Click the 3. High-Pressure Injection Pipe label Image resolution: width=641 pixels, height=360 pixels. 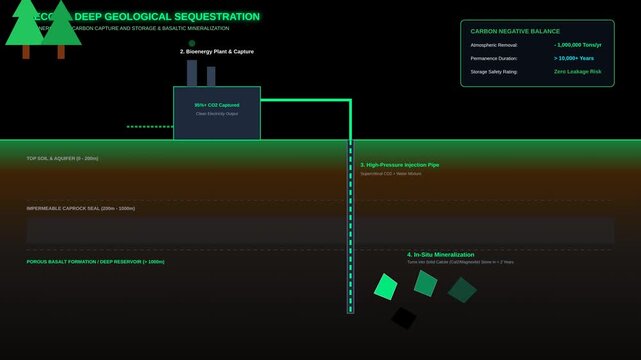point(399,165)
